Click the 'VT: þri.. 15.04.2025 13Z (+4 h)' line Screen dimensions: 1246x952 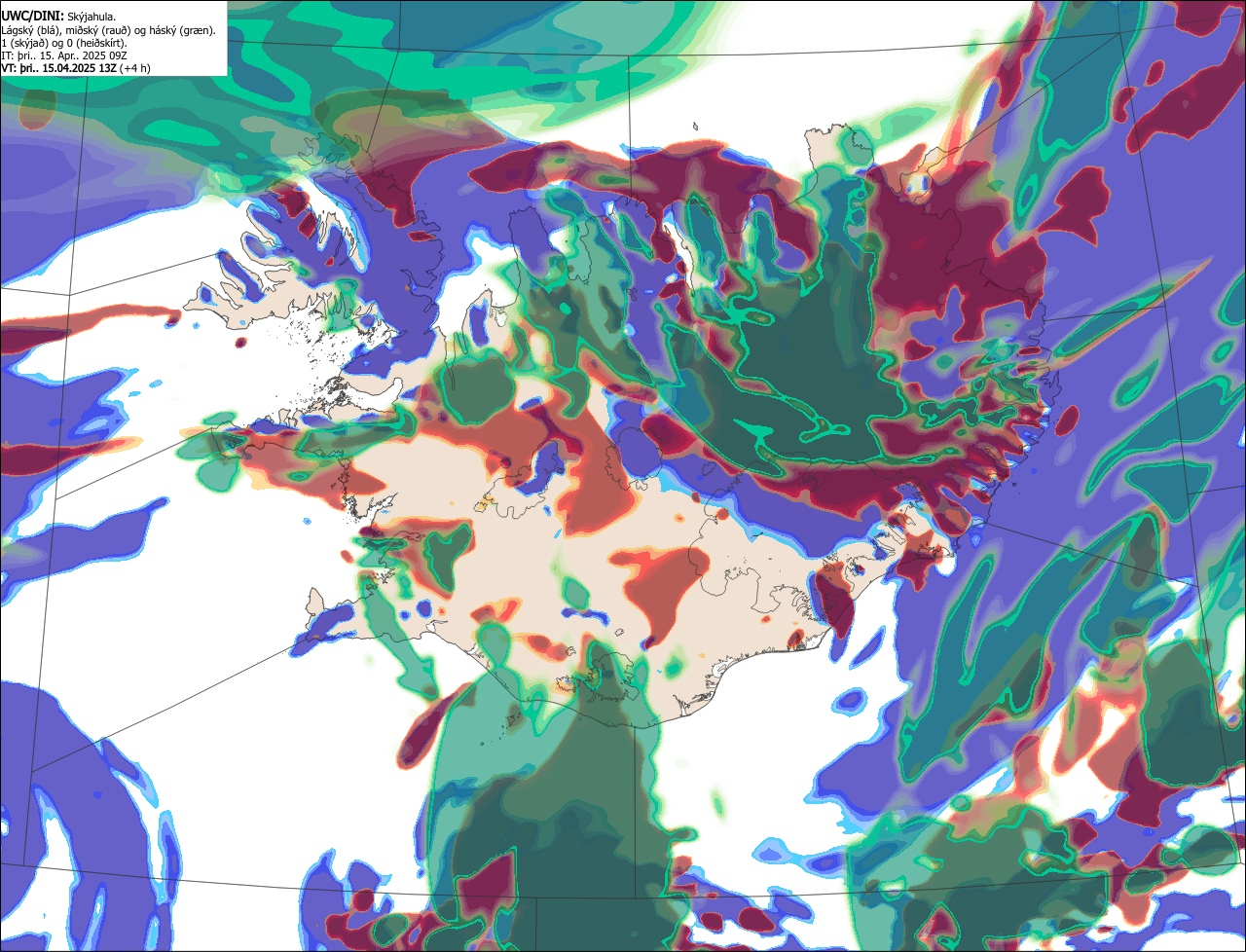76,68
